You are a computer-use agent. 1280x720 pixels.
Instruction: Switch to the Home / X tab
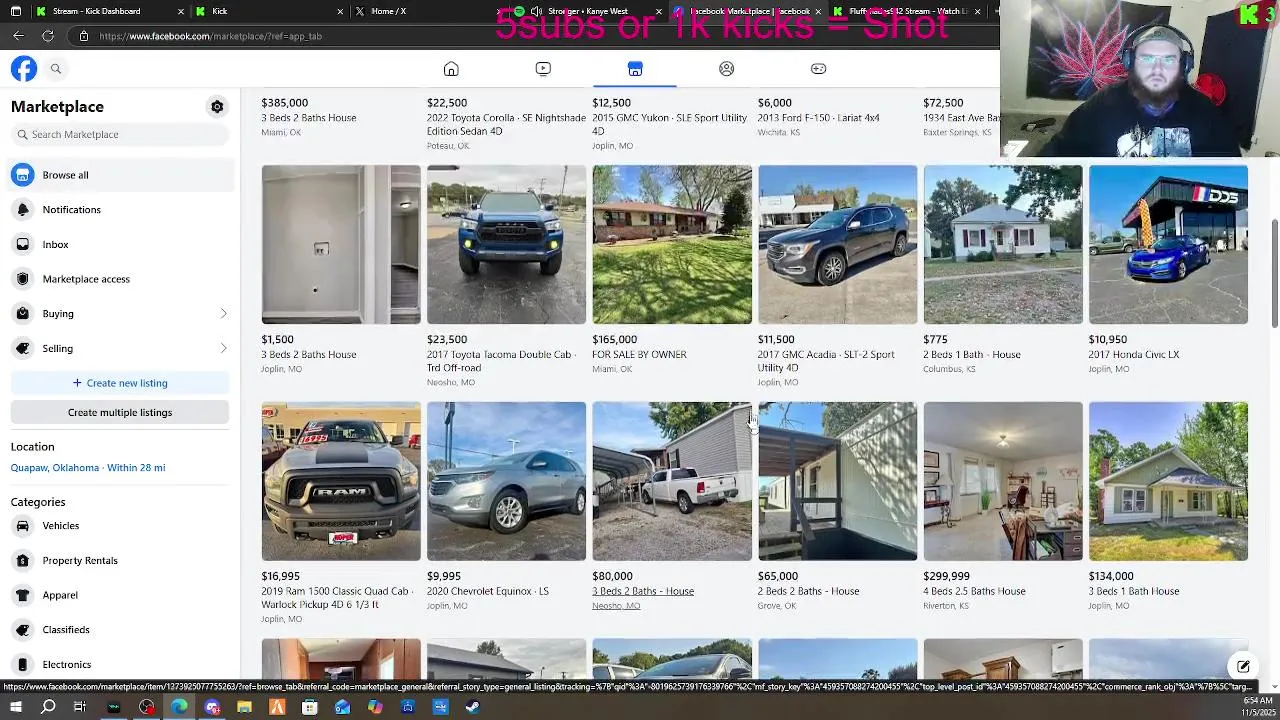pyautogui.click(x=430, y=11)
